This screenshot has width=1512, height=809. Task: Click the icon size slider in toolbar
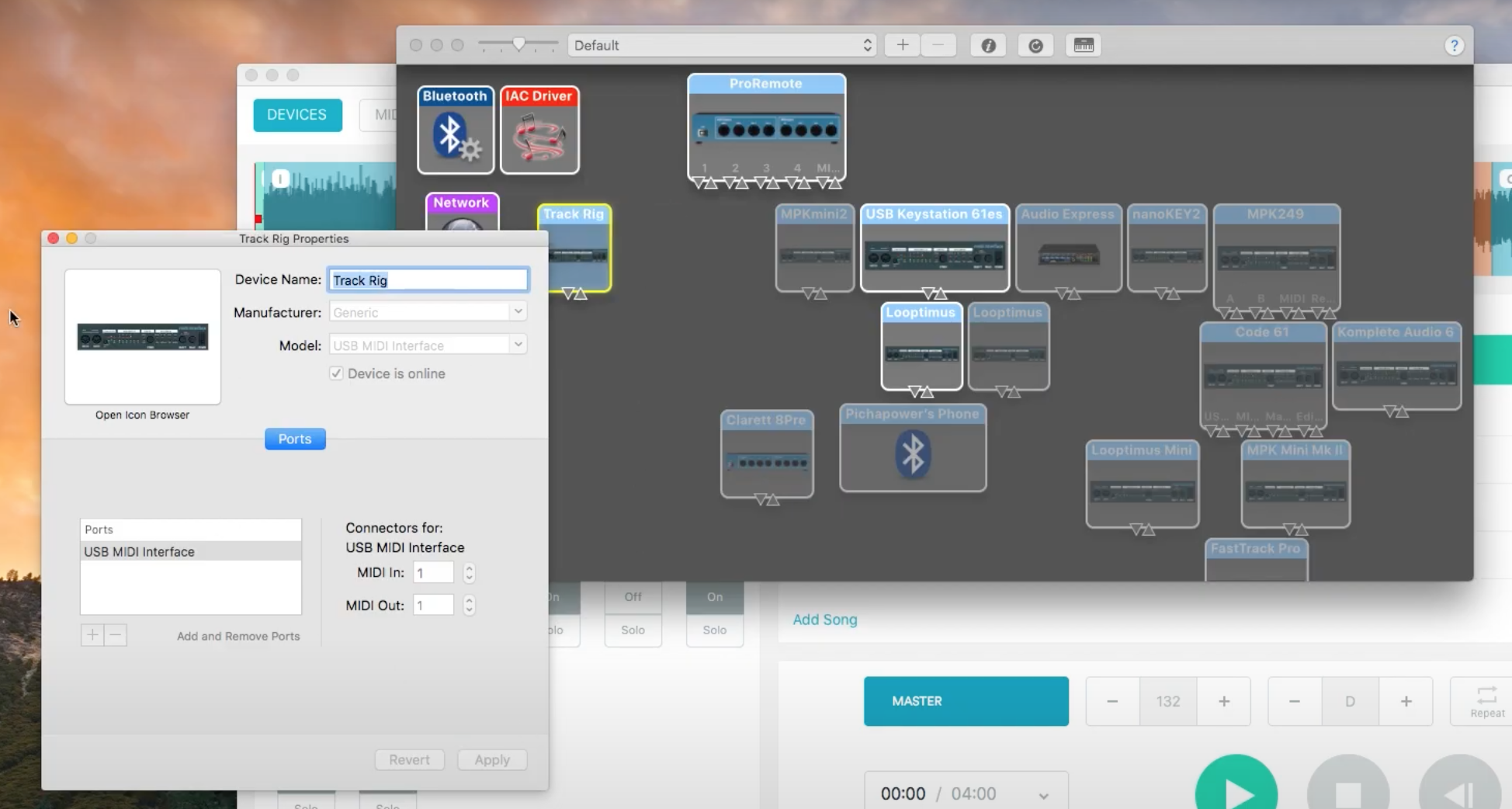[x=518, y=45]
